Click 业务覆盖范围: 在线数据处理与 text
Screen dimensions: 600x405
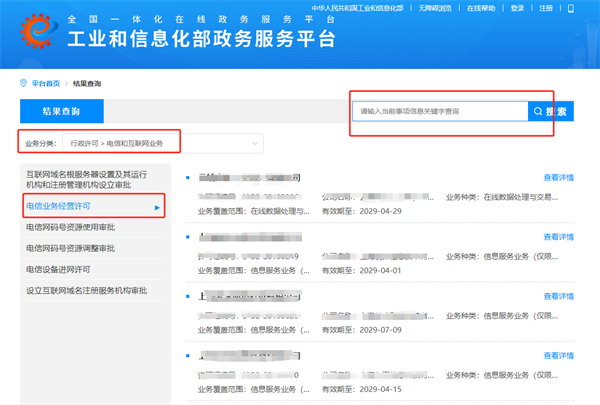pyautogui.click(x=254, y=211)
